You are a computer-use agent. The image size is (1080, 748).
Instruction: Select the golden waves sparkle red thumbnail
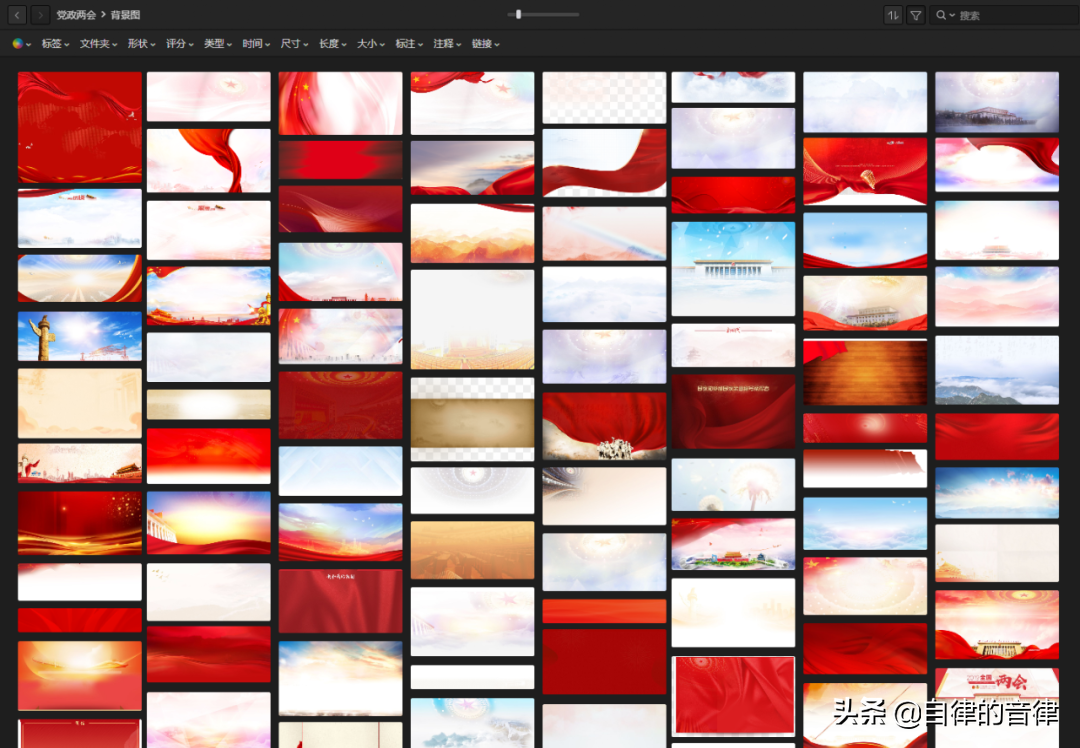[80, 523]
